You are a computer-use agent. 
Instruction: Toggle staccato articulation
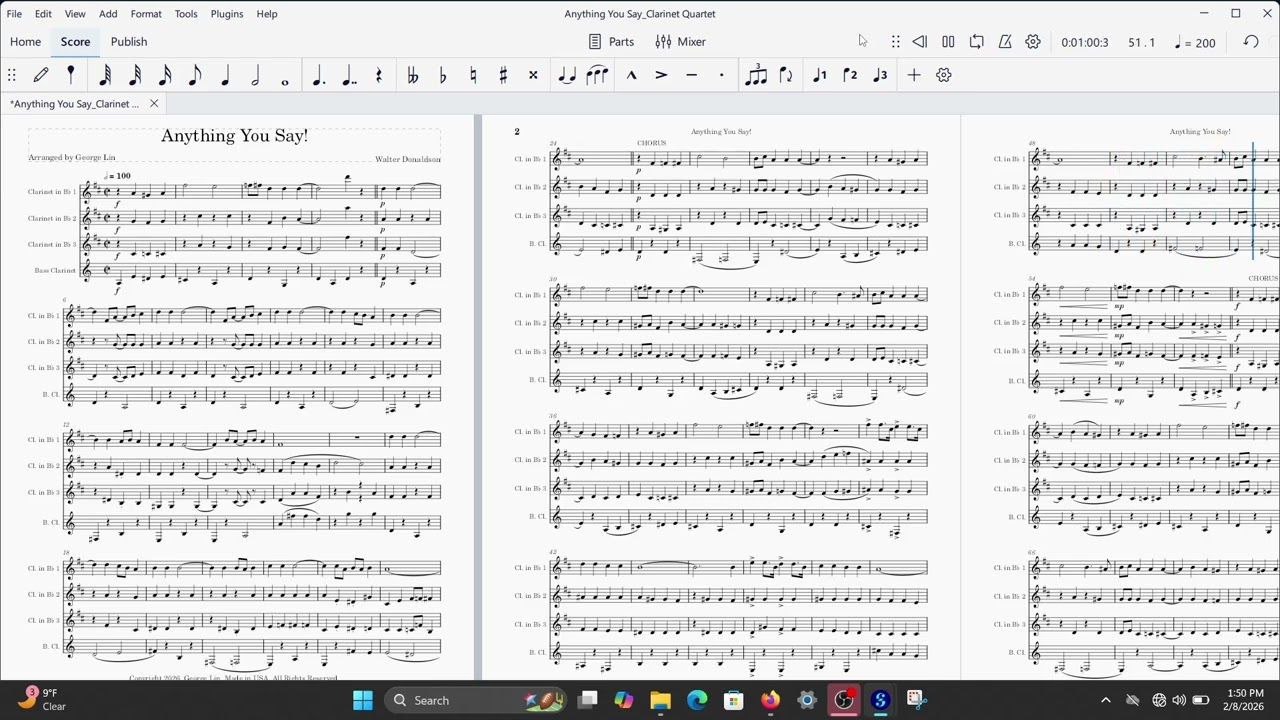(721, 75)
